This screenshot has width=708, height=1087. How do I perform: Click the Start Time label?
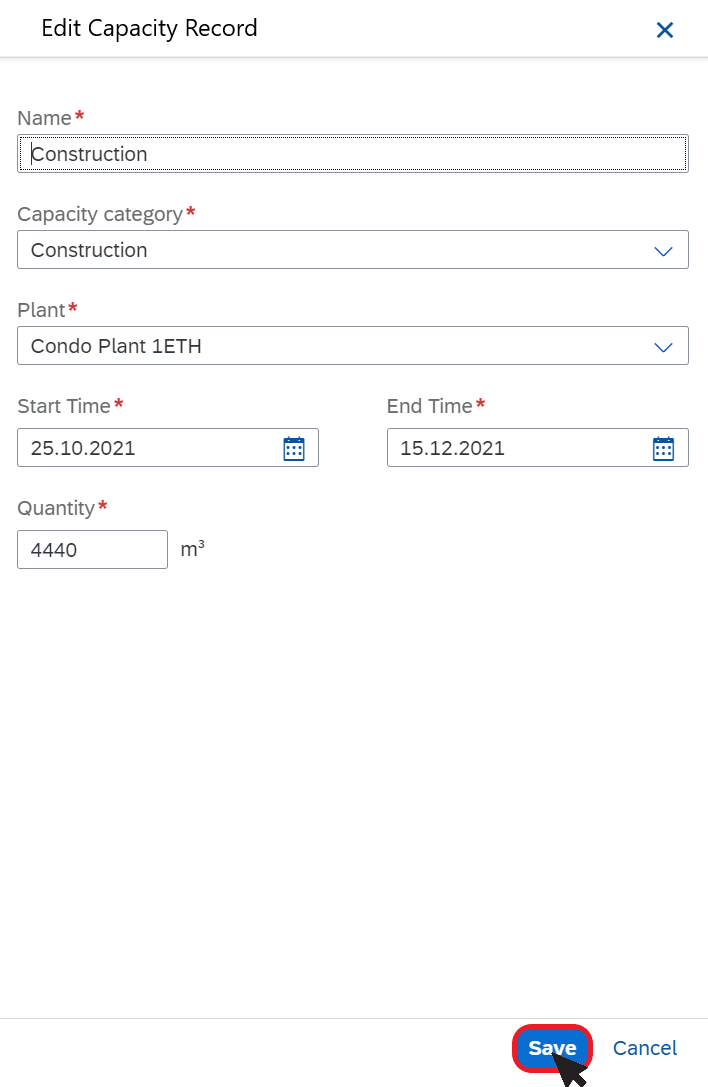pyautogui.click(x=64, y=406)
